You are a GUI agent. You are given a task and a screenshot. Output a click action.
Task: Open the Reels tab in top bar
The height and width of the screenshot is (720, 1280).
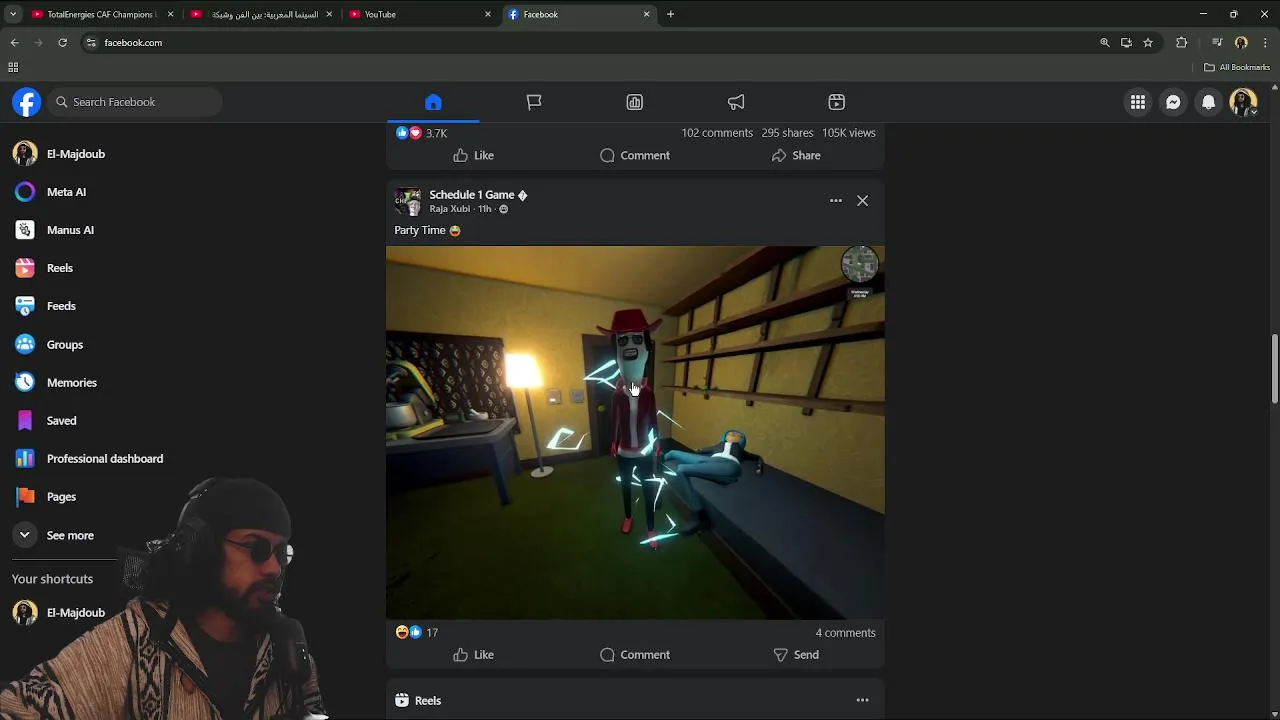pyautogui.click(x=837, y=102)
